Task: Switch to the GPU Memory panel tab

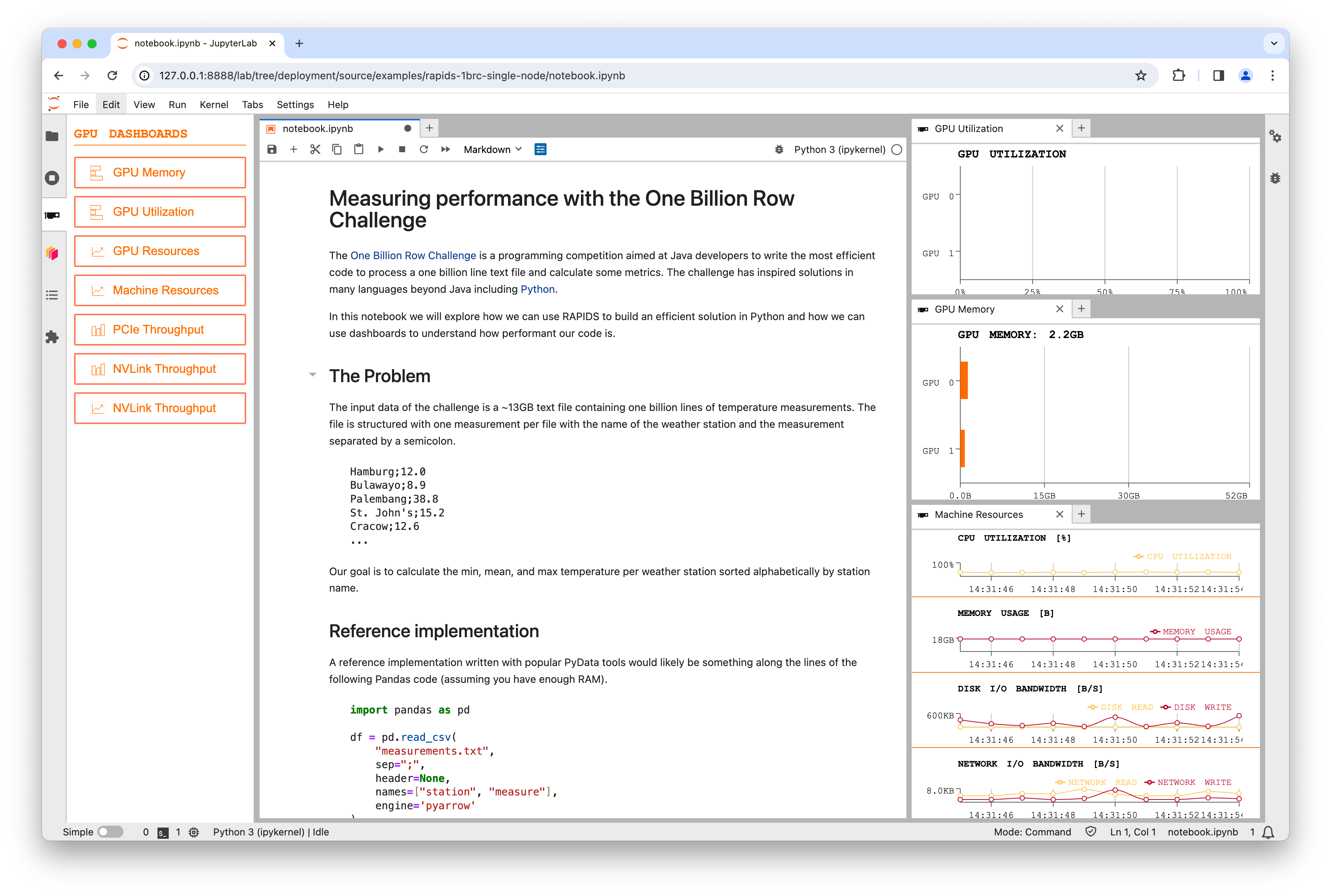Action: click(x=965, y=309)
